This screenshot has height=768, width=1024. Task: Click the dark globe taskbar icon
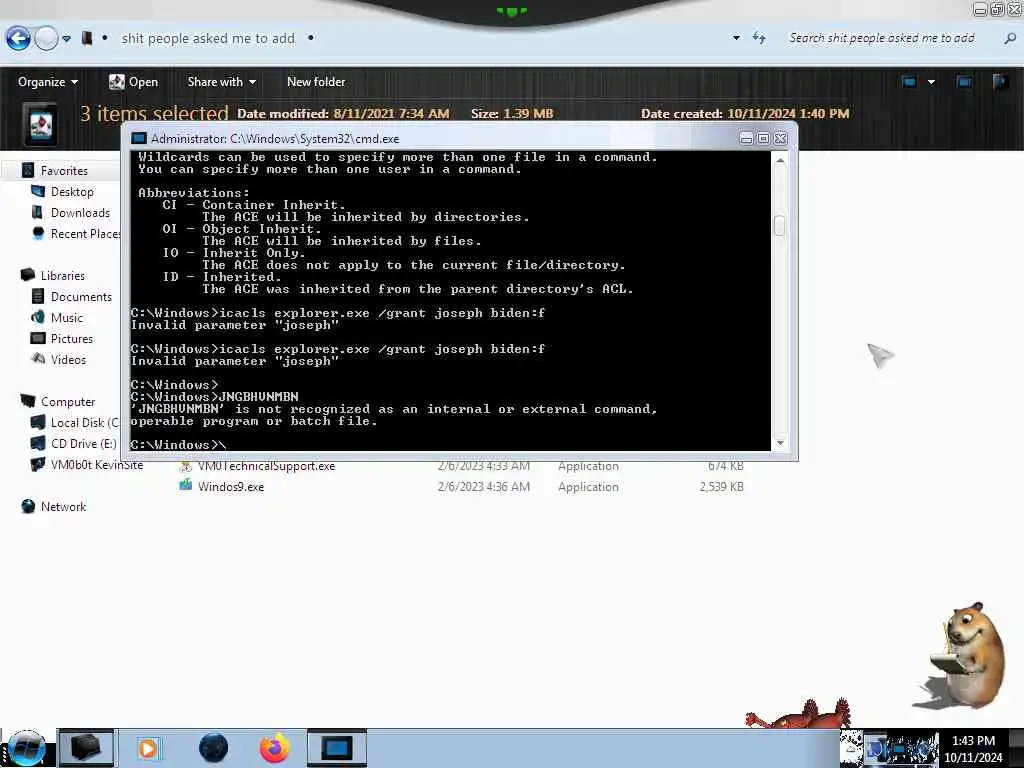213,748
